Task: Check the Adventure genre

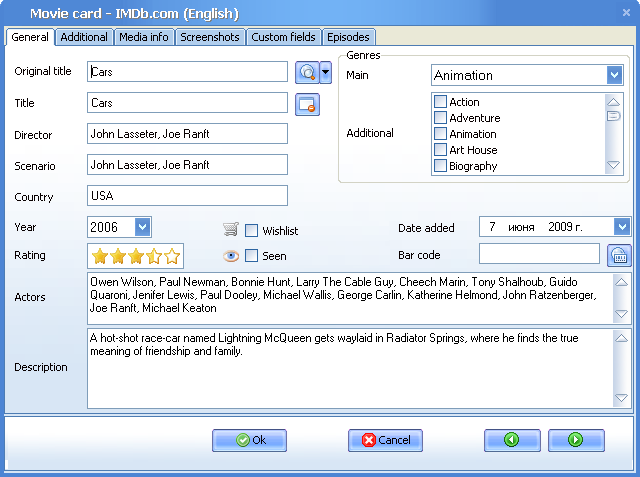Action: [x=440, y=118]
